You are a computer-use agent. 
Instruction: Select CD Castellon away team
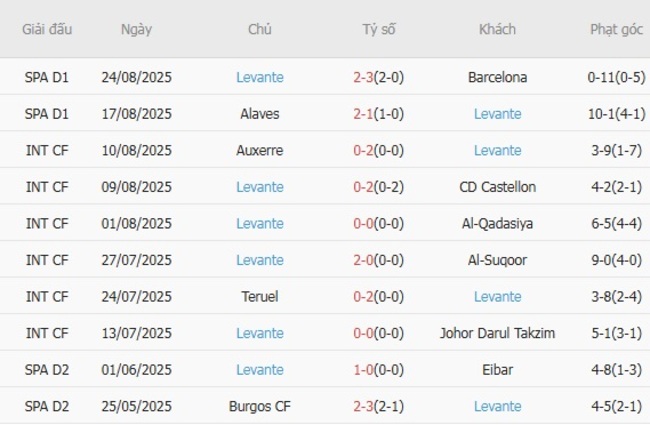[x=497, y=187]
